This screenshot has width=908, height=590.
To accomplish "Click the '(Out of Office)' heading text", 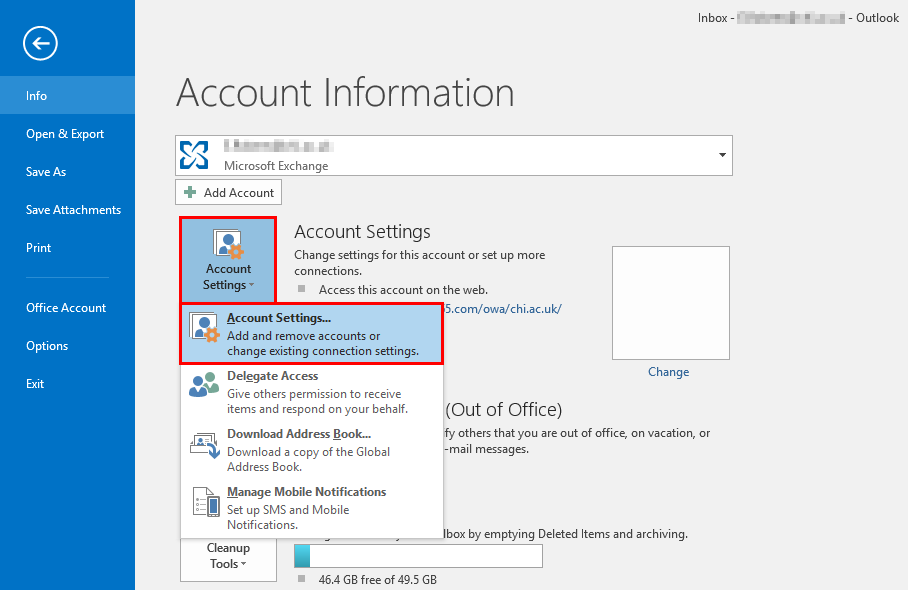I will point(504,409).
